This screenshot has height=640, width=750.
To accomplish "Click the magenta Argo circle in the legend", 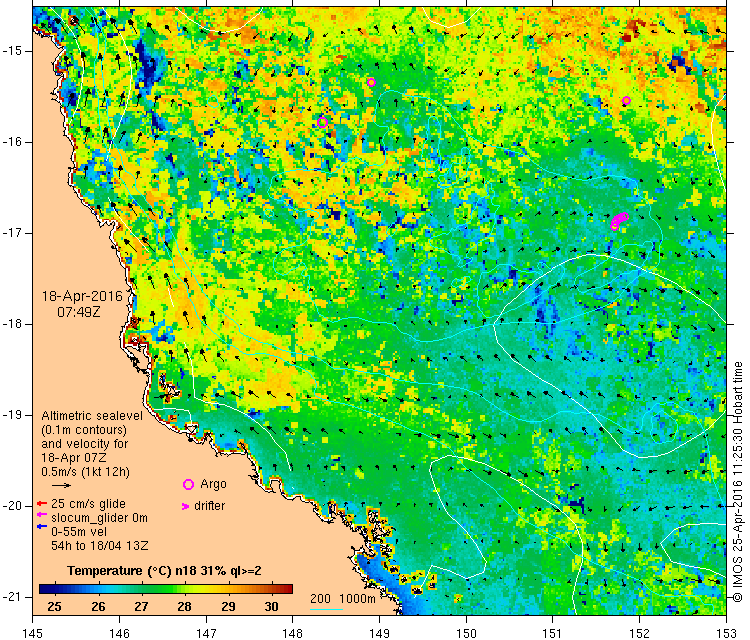I will pyautogui.click(x=188, y=485).
